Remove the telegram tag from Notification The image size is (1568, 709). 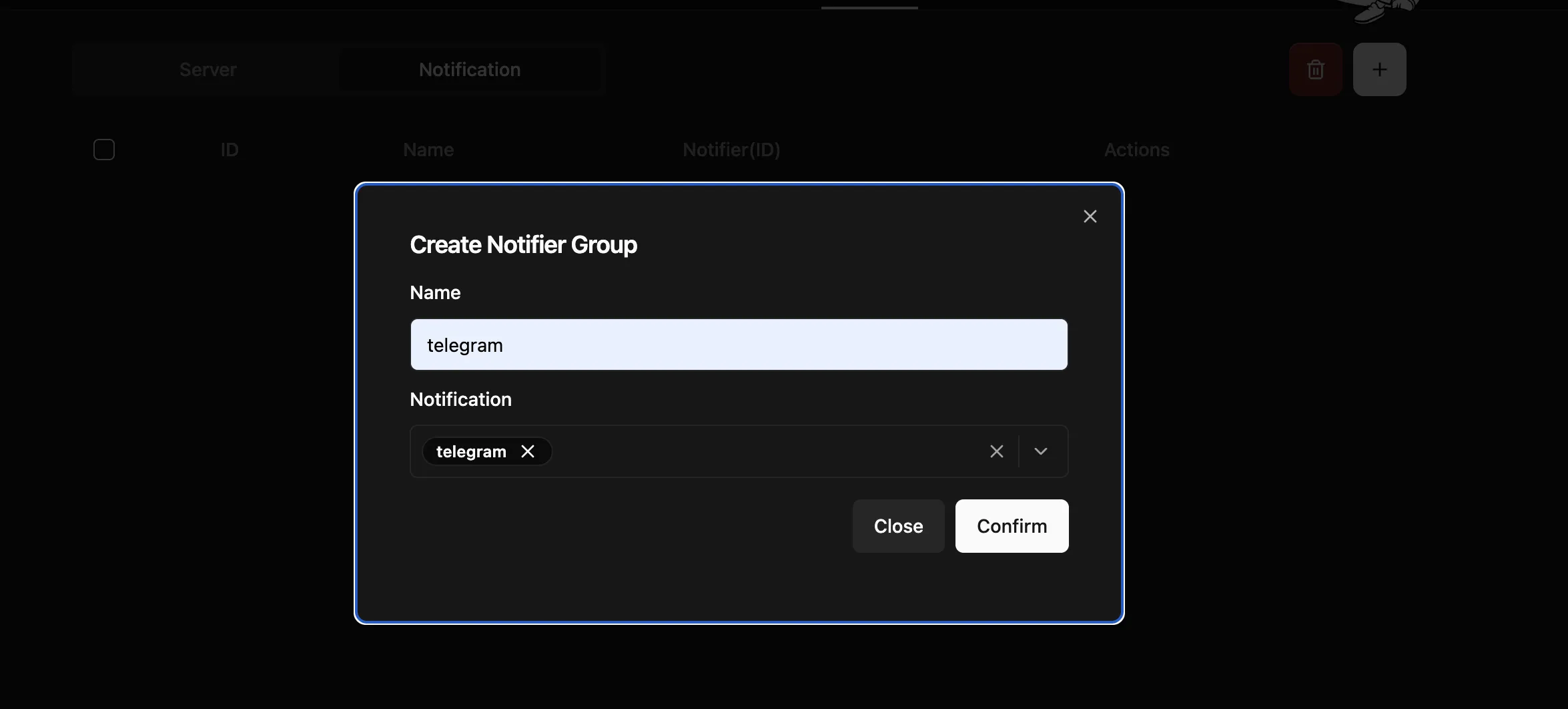click(528, 451)
